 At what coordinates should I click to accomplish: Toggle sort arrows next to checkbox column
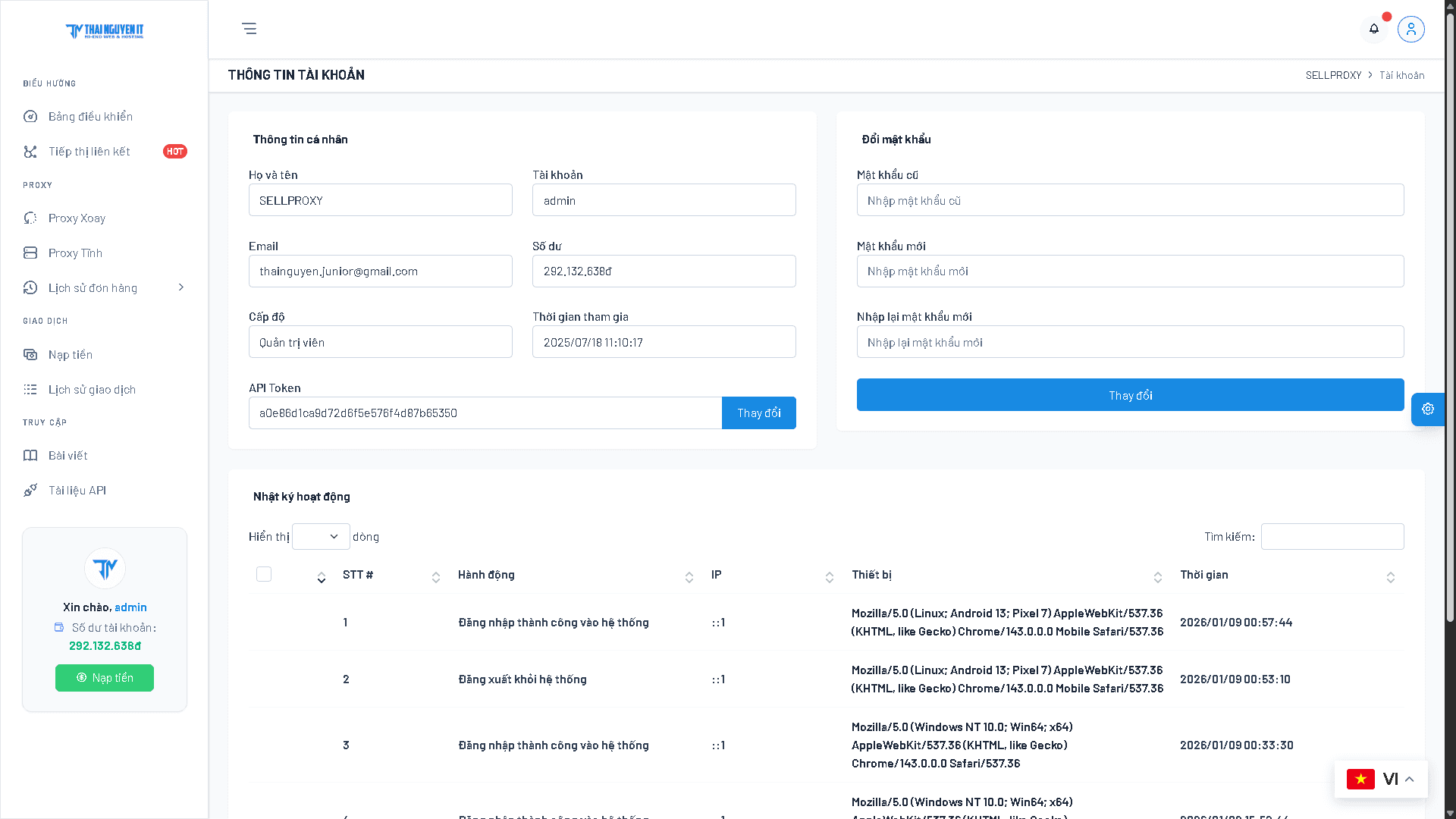pos(322,577)
